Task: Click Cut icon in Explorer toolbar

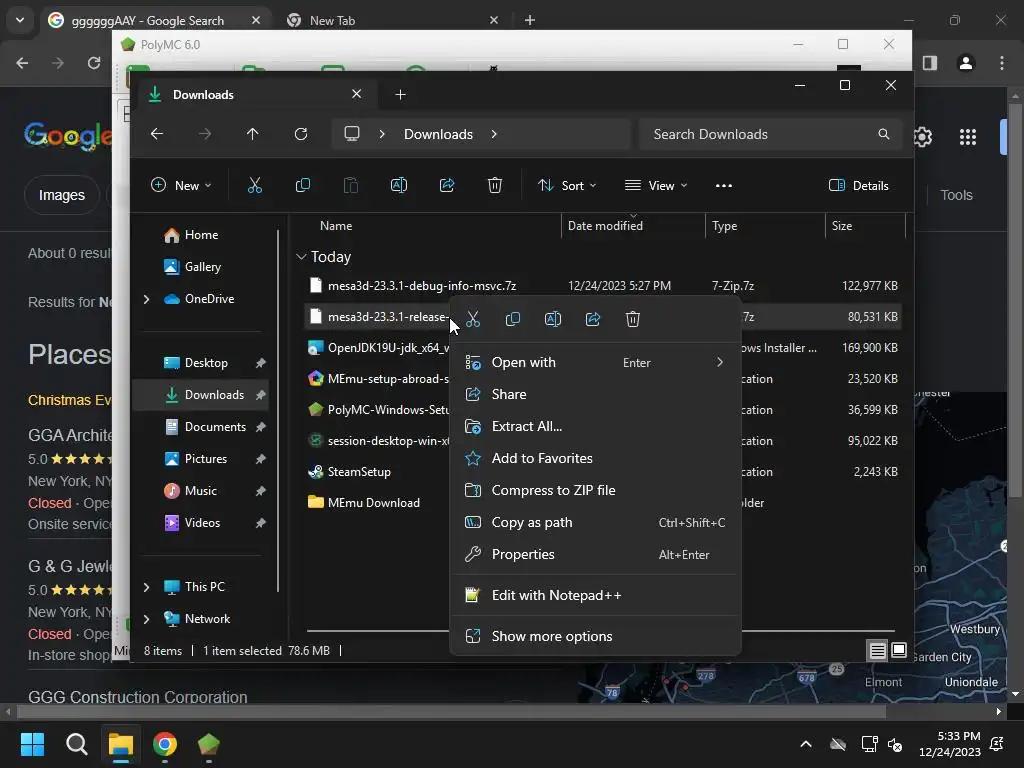Action: tap(255, 185)
